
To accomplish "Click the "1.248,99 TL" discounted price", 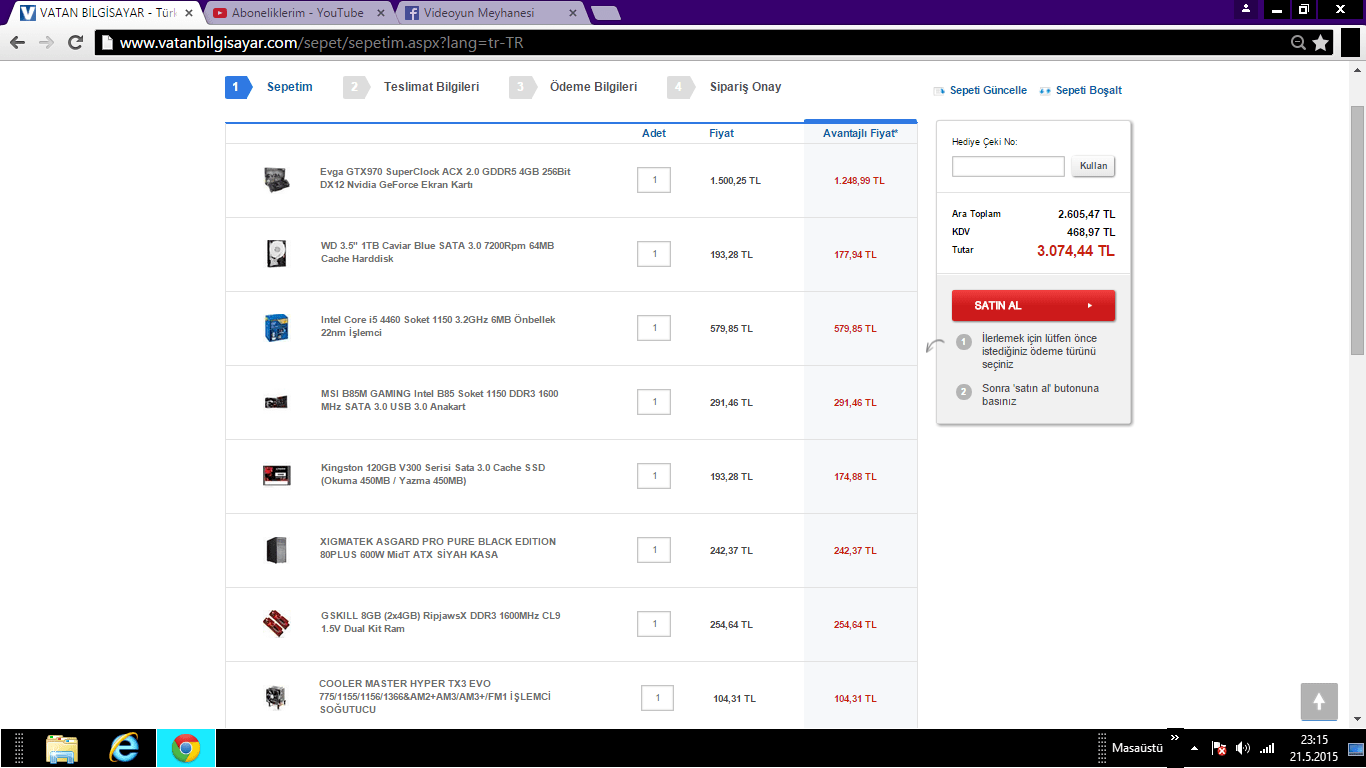I will click(859, 181).
